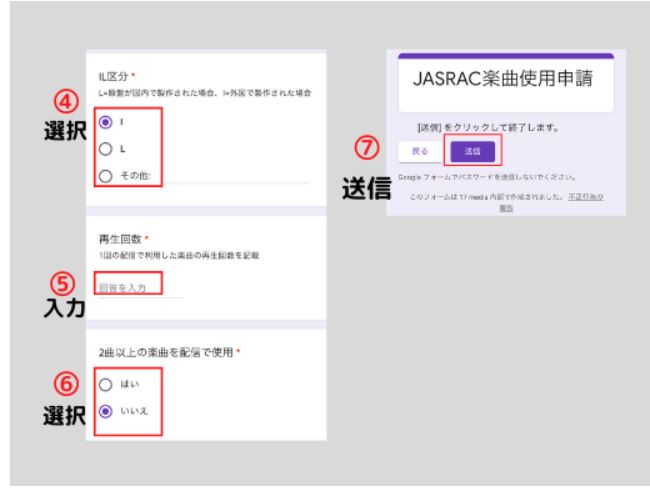
Task: Click the 'IL区分' question heading
Action: tap(110, 75)
